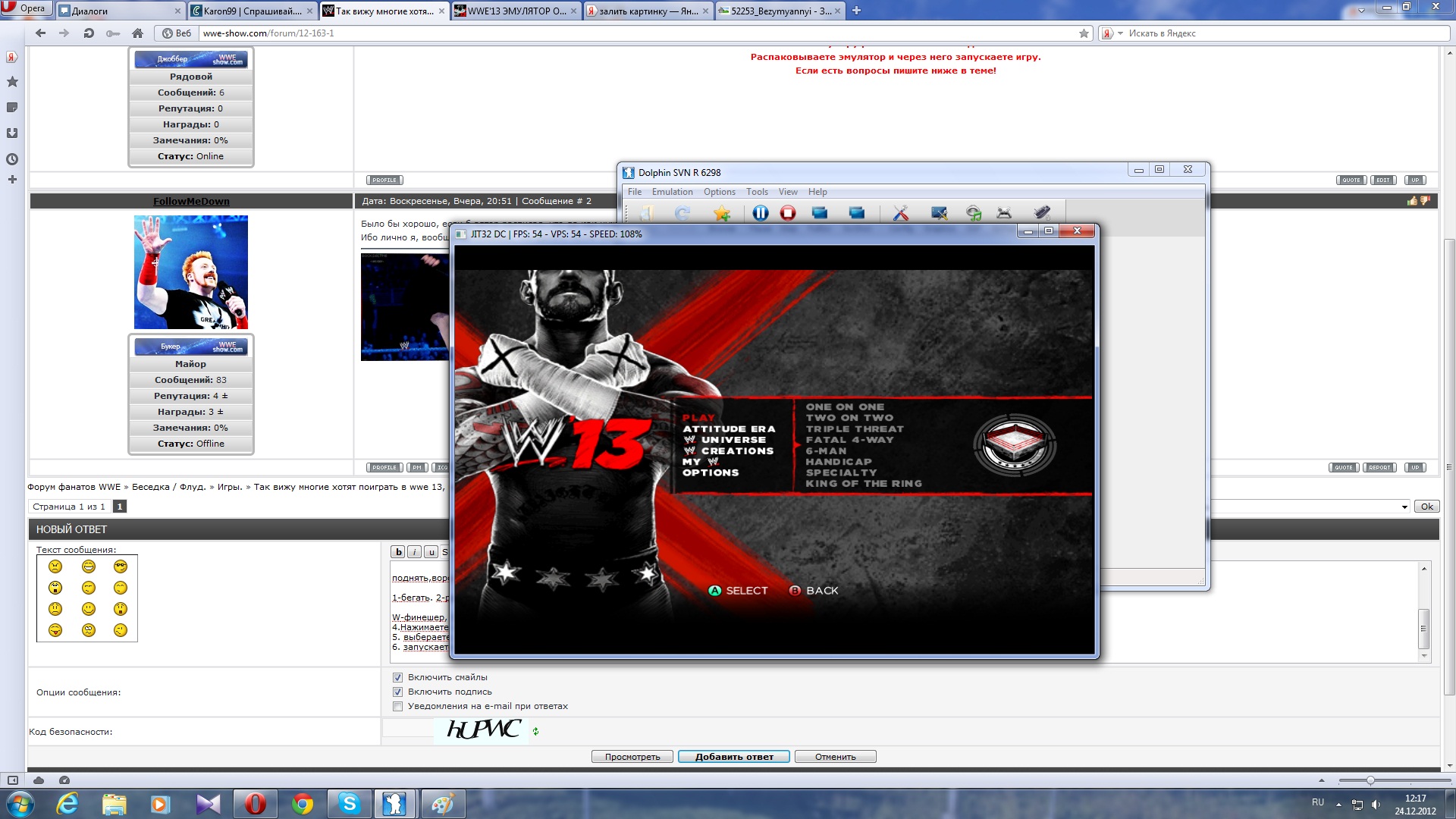Click the Dolphin screenshot toolbar icon
1456x819 pixels.
tap(857, 214)
